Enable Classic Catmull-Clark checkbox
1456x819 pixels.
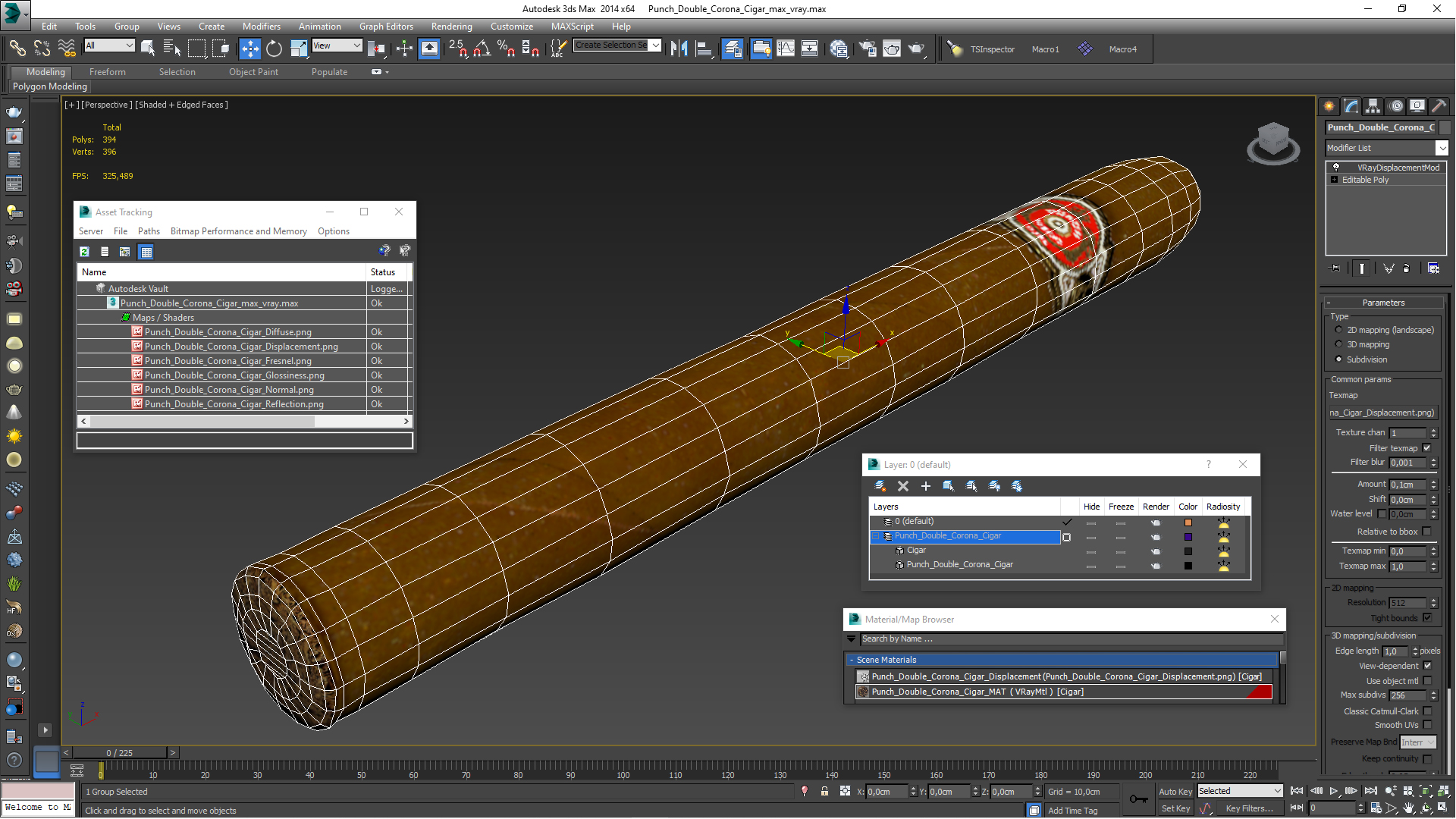pos(1427,711)
